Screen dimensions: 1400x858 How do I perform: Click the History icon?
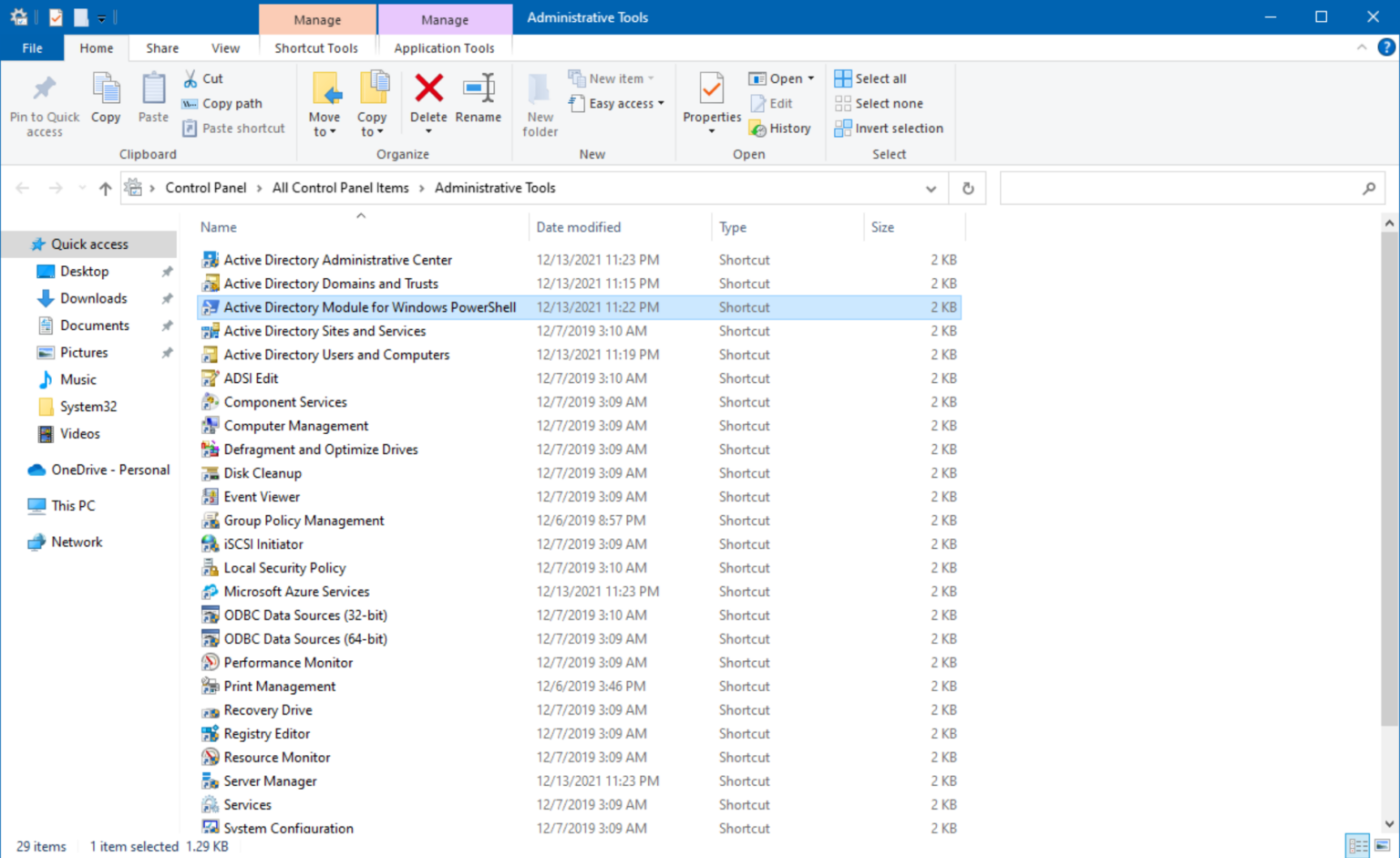(780, 128)
